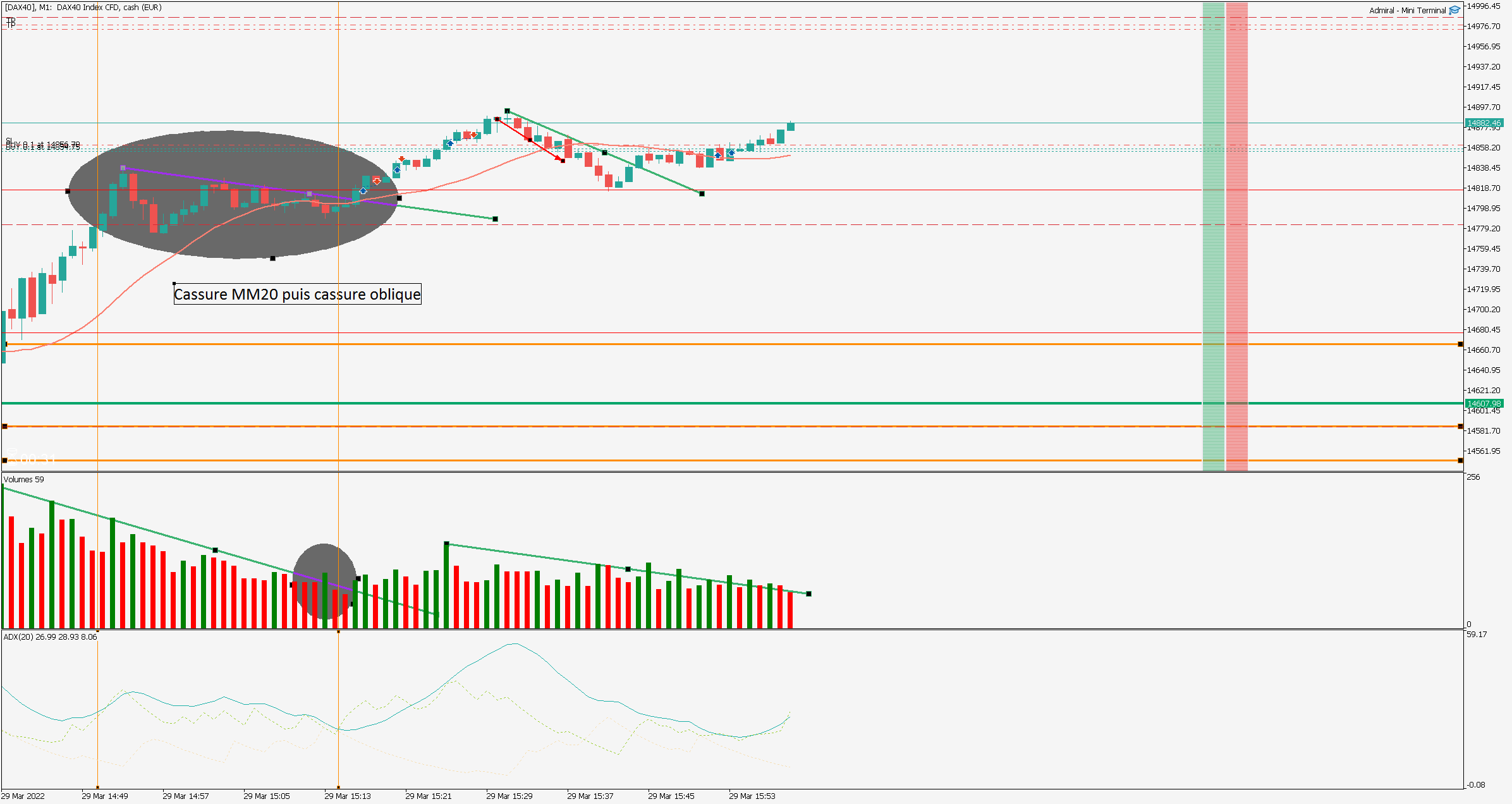
Task: Click the blue up-arrow marker inside the large grey ellipse
Action: pos(363,191)
